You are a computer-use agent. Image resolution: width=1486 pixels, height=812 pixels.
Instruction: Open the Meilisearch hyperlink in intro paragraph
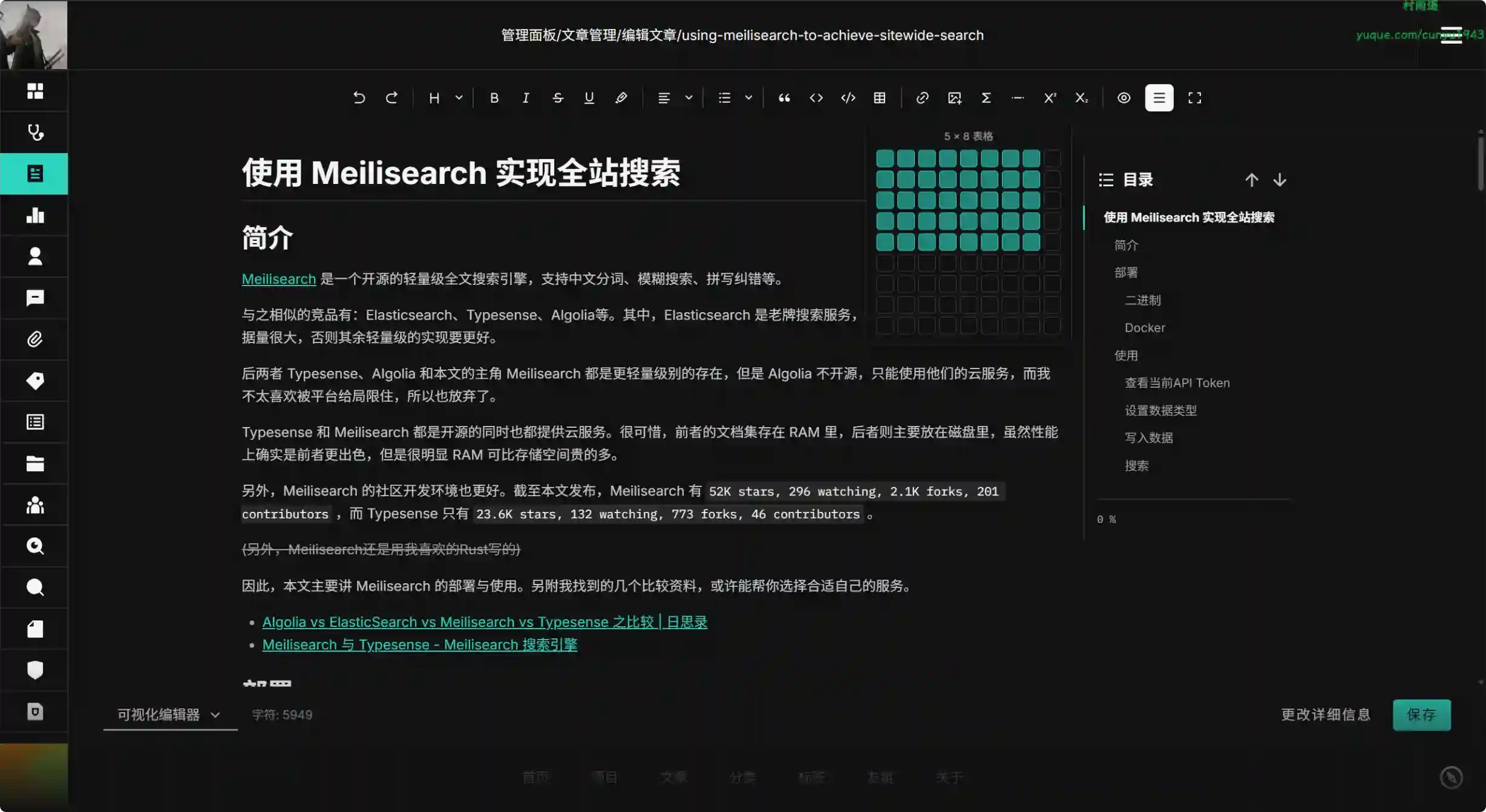click(278, 279)
